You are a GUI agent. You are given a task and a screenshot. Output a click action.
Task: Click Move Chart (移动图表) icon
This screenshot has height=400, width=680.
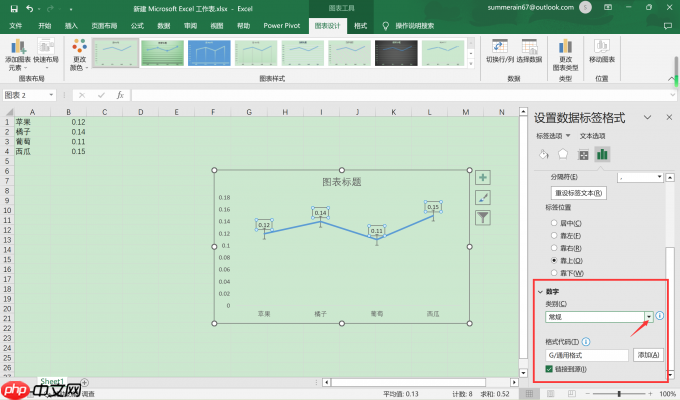pyautogui.click(x=602, y=46)
